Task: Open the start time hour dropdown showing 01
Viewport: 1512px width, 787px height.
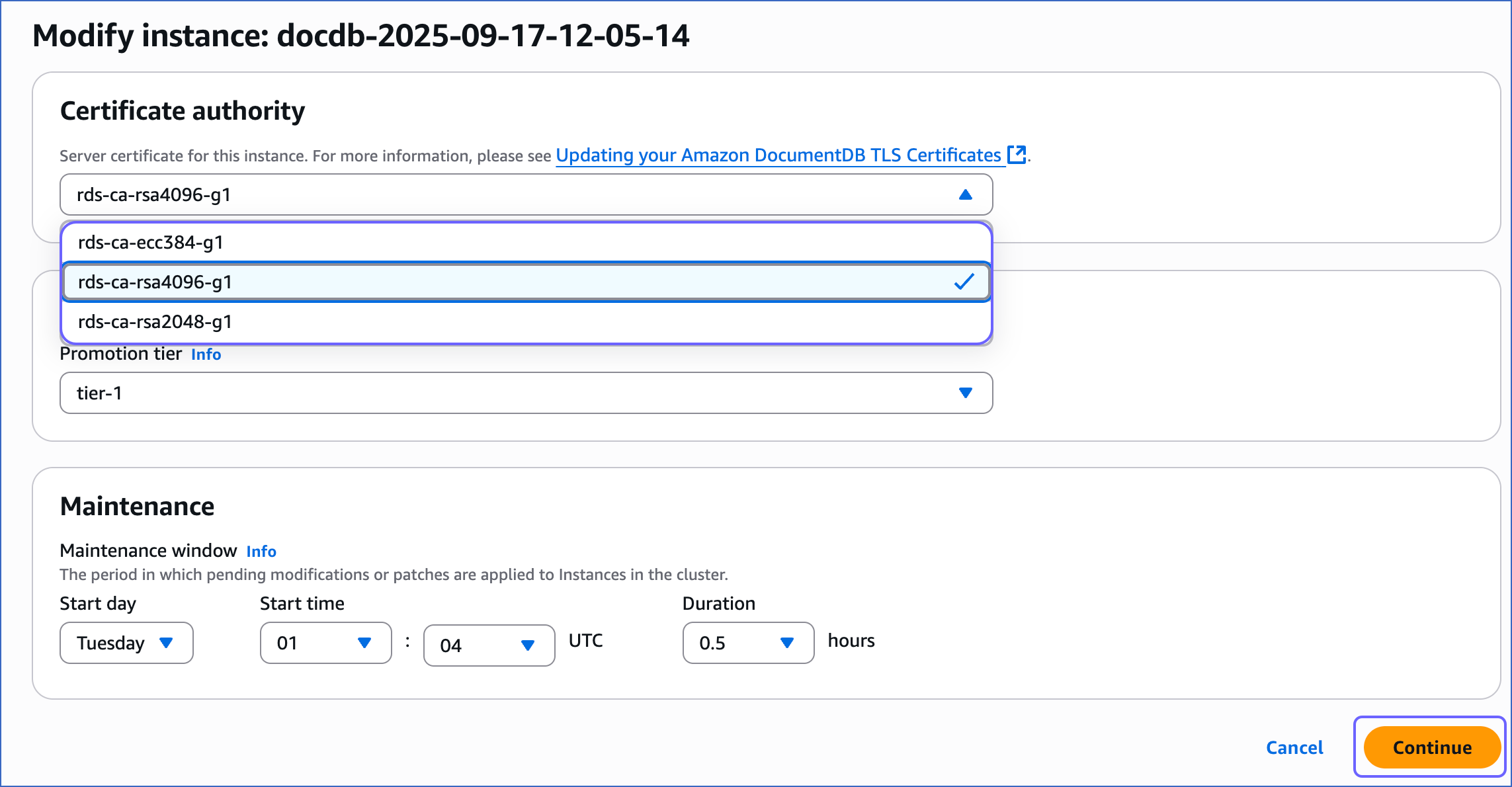Action: pyautogui.click(x=326, y=643)
